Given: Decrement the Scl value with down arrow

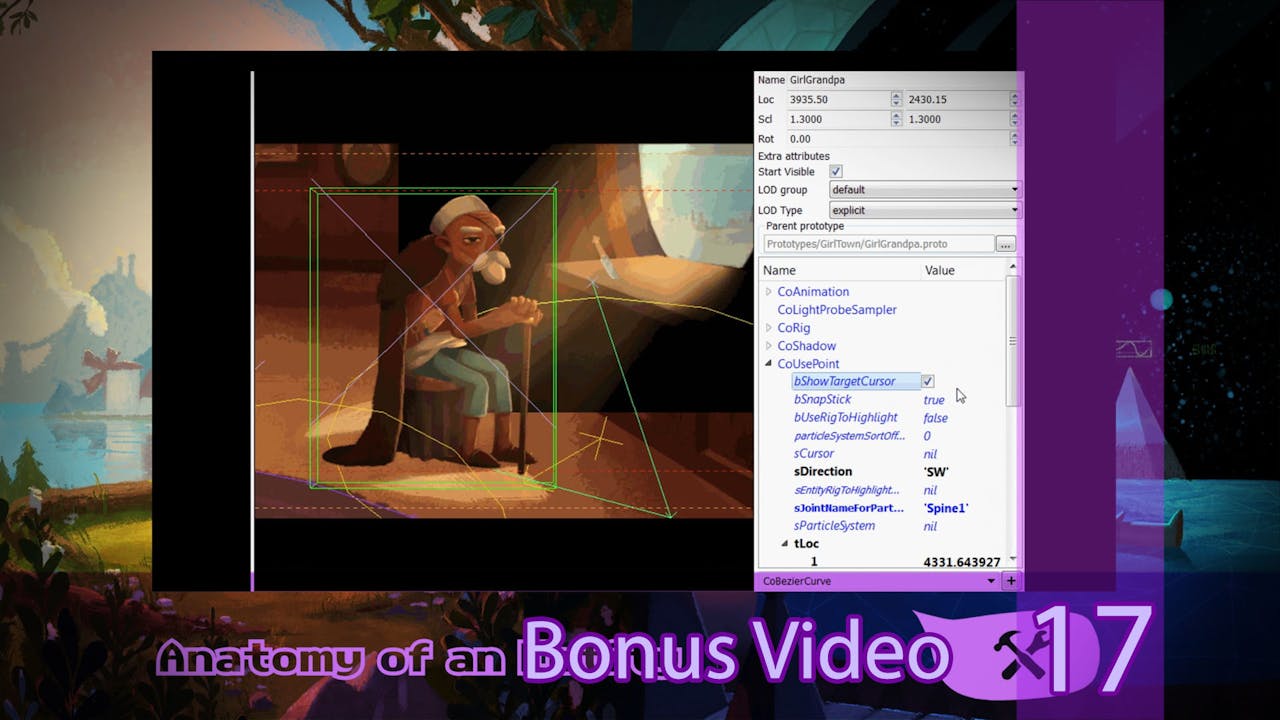Looking at the screenshot, I should pos(895,122).
